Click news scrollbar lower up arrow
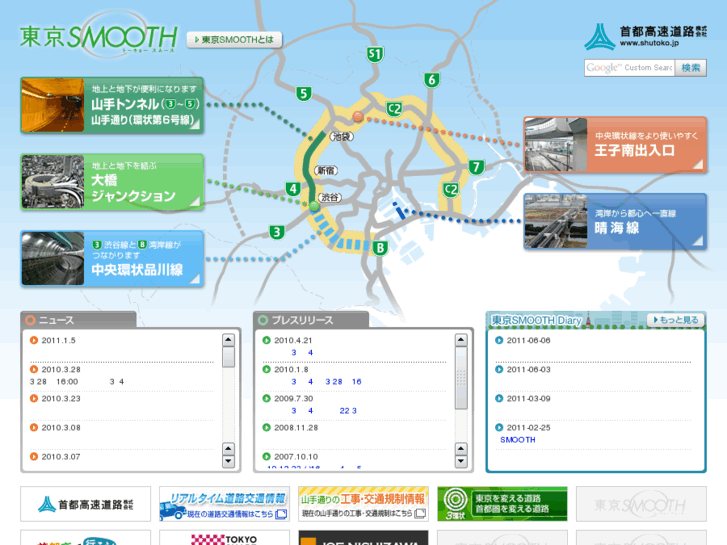 coord(228,449)
